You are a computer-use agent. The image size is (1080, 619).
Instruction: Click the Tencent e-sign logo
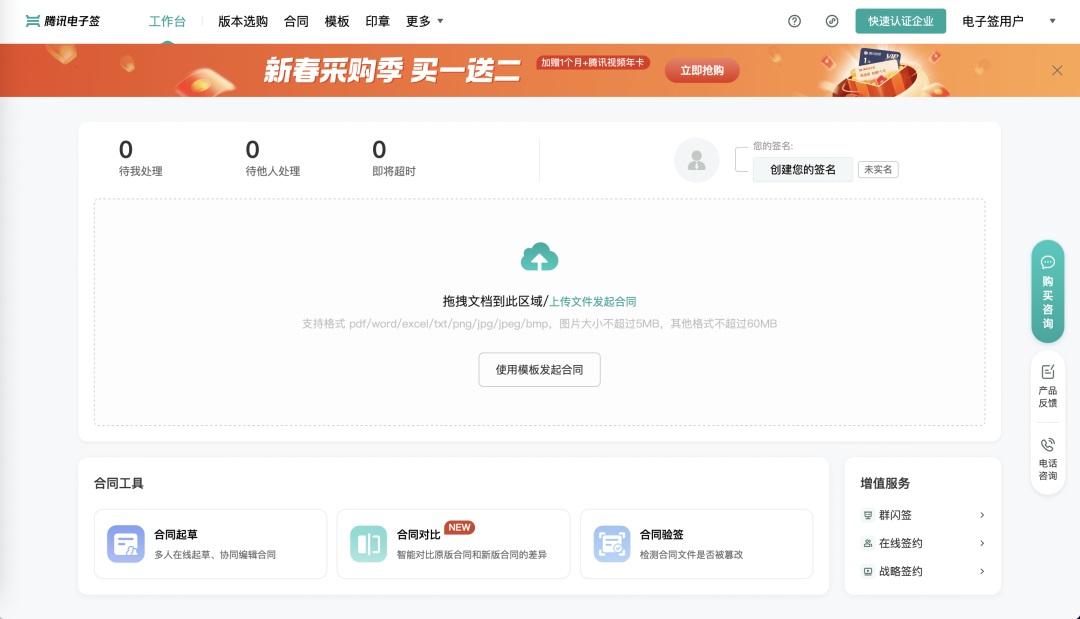pyautogui.click(x=63, y=21)
